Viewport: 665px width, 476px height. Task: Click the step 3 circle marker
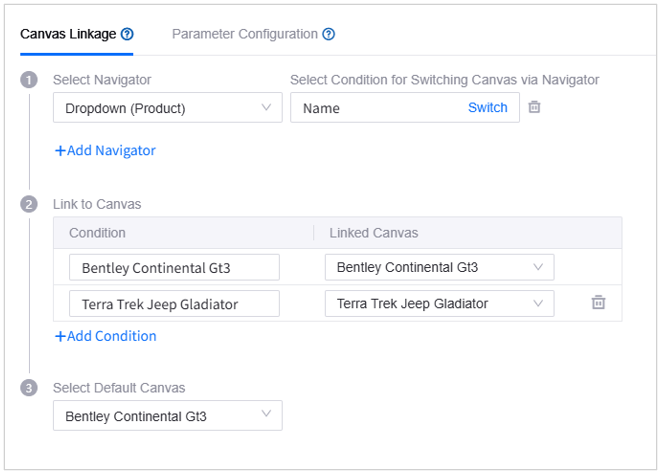coord(29,388)
